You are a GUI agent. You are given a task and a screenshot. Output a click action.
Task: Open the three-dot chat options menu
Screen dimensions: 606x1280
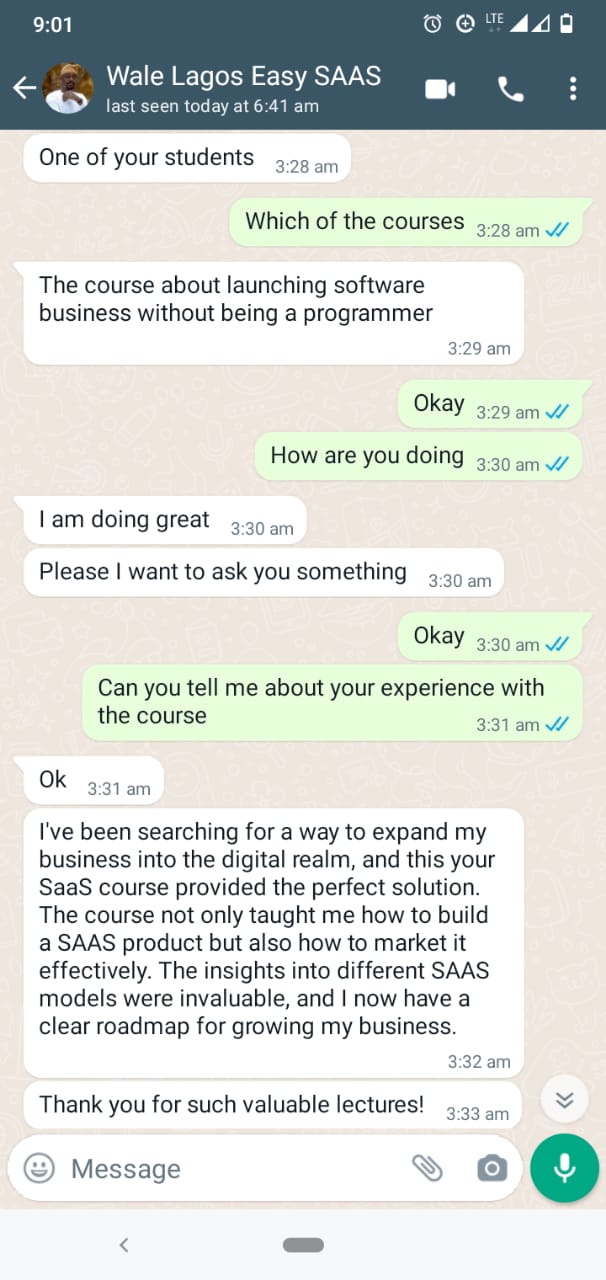tap(573, 88)
